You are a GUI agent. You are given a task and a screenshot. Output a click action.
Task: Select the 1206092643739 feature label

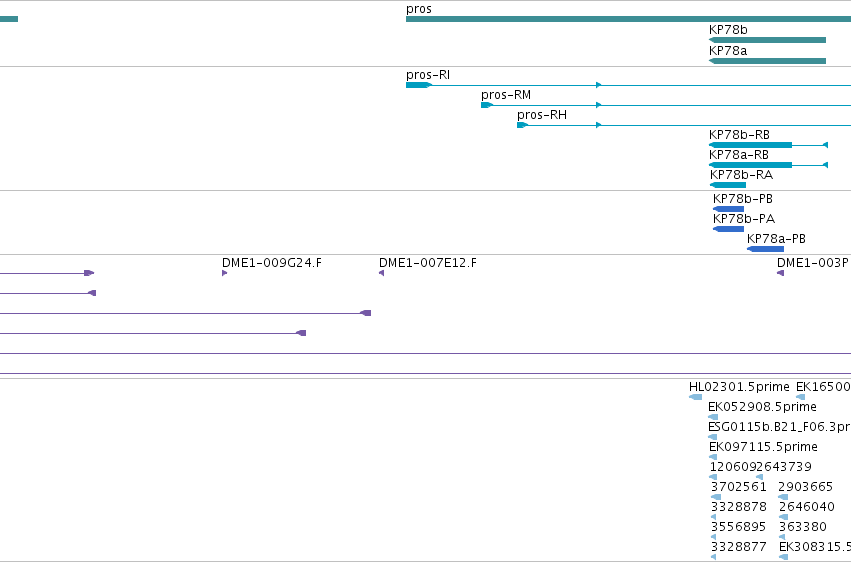[760, 467]
